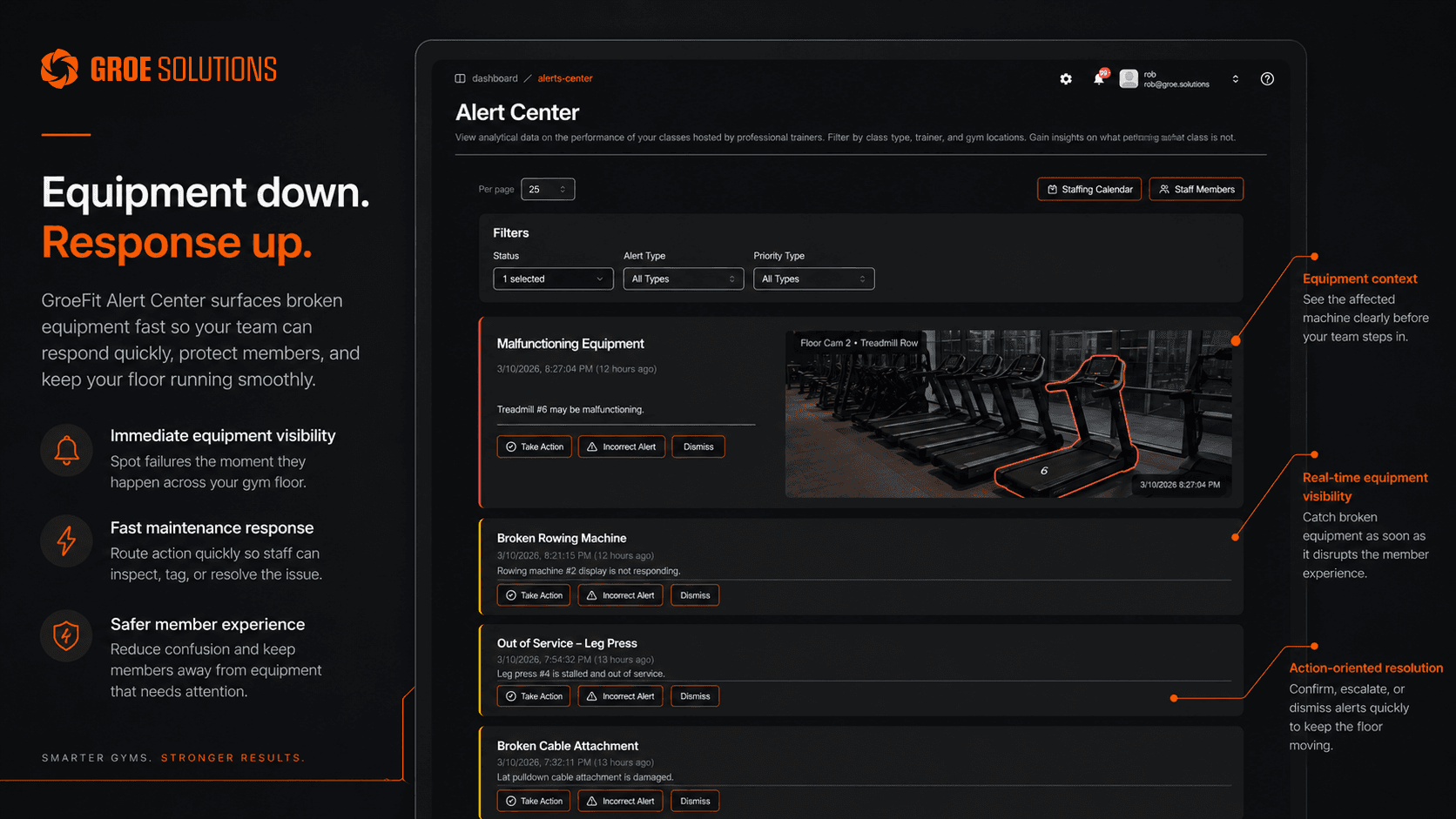This screenshot has width=1456, height=819.
Task: Take Action on Malfunctioning Equipment alert
Action: [x=534, y=446]
